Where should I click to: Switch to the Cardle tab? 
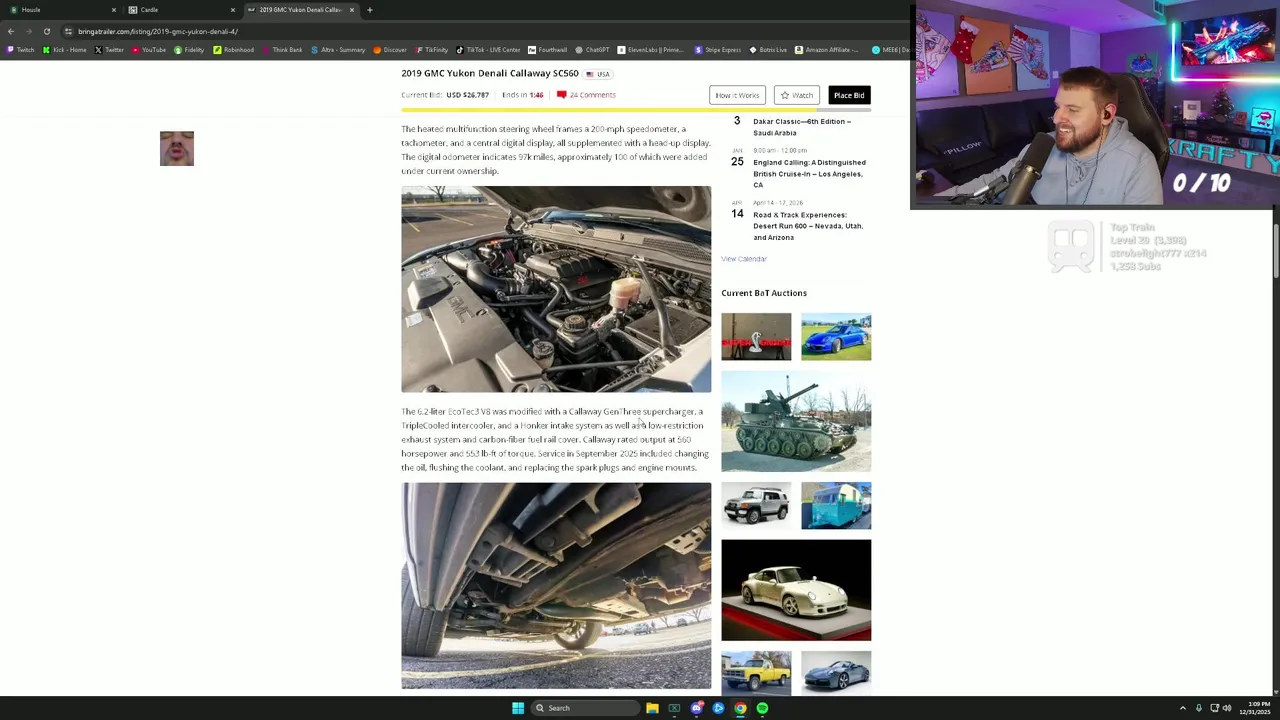(180, 10)
